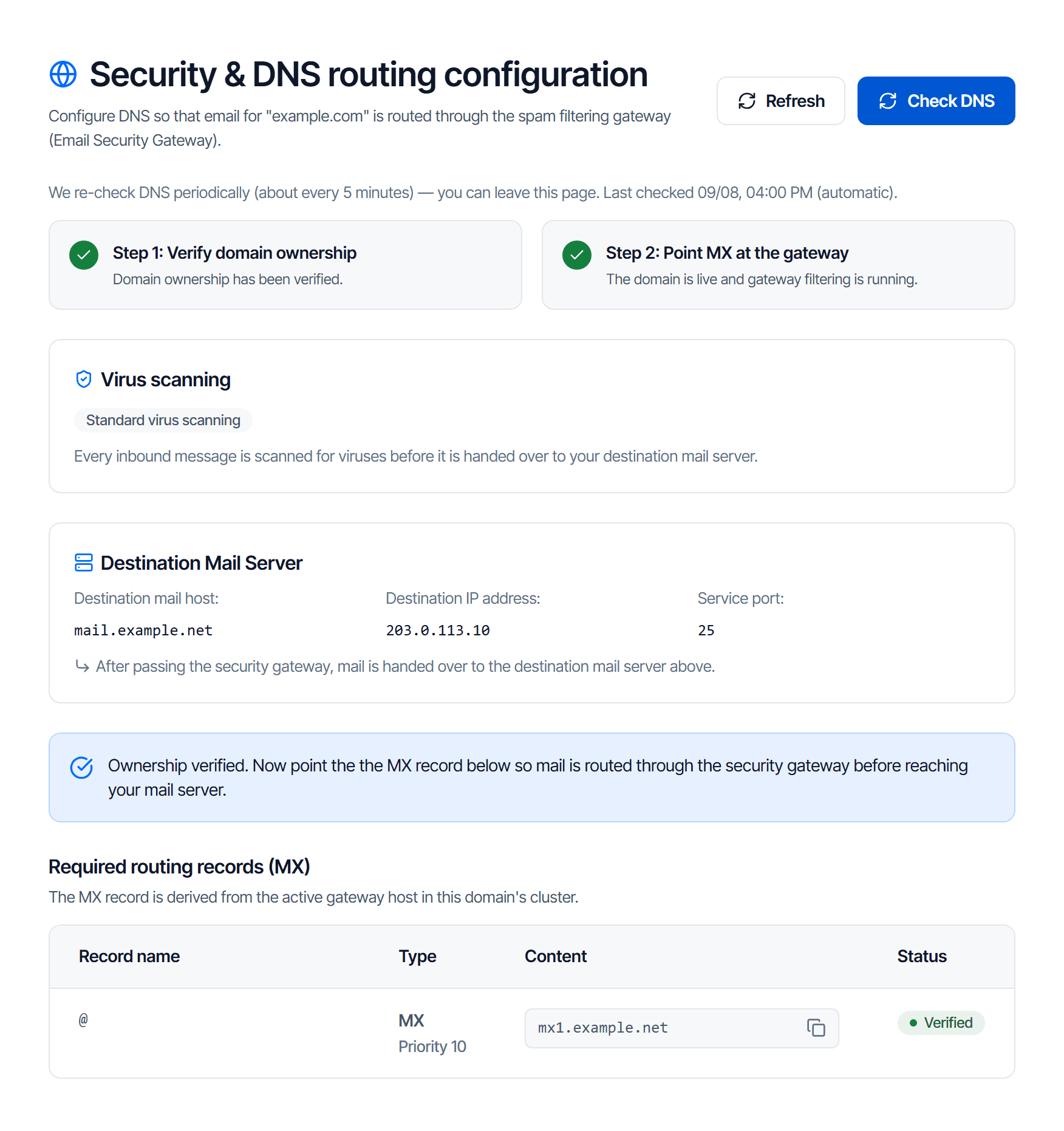1064x1131 pixels.
Task: Copy the mx1.example.net record content
Action: [816, 1028]
